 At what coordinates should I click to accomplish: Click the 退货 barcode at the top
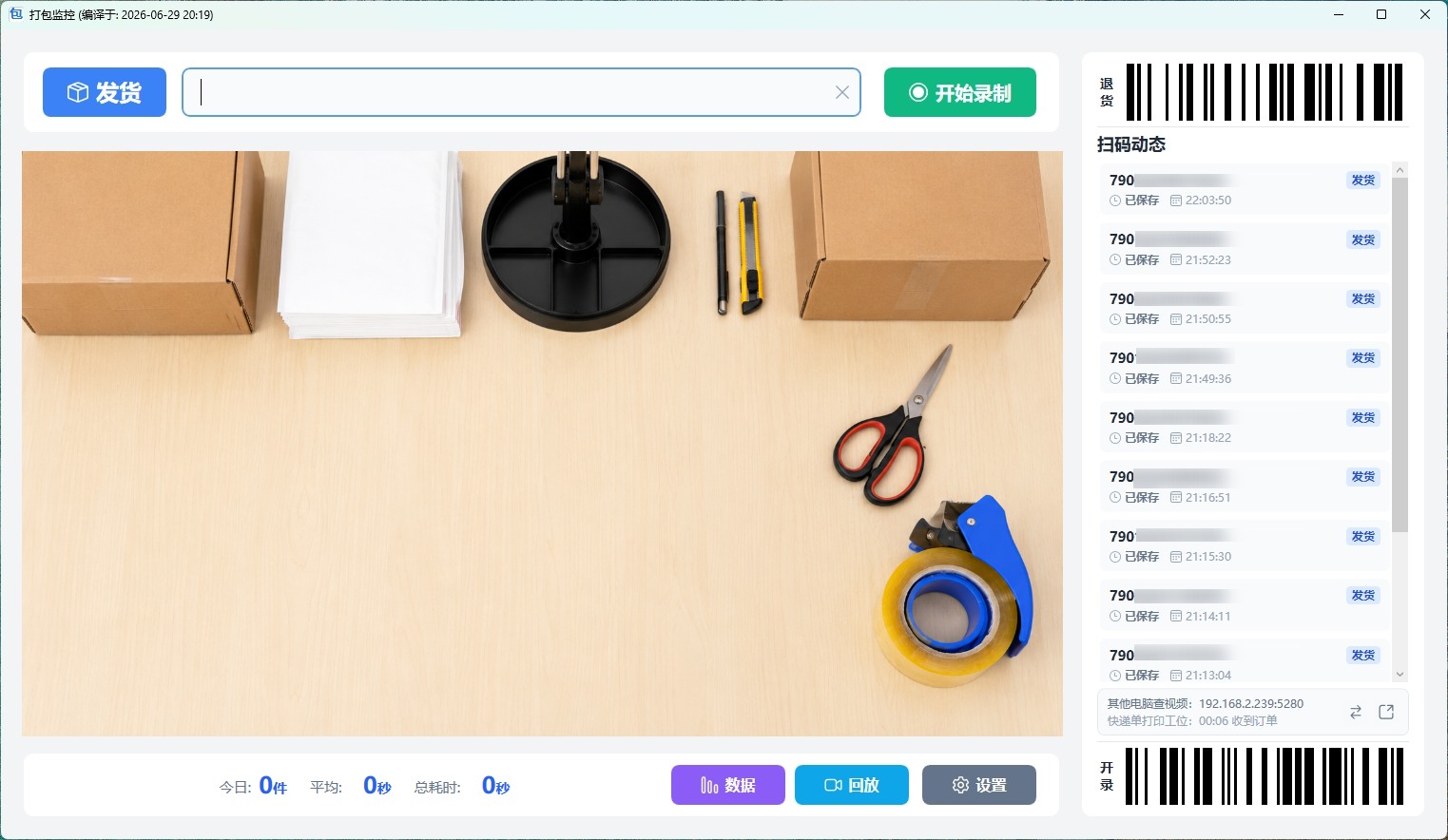coord(1265,92)
